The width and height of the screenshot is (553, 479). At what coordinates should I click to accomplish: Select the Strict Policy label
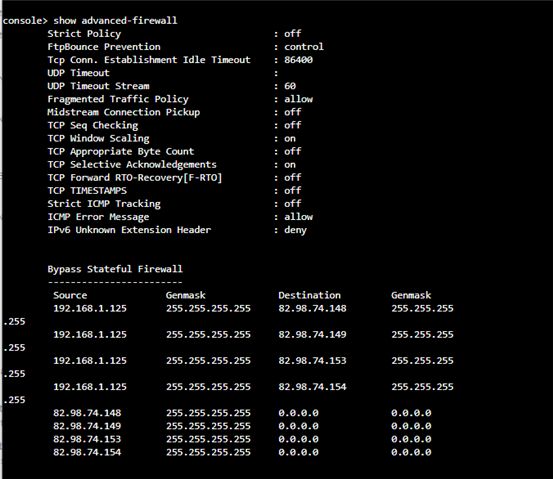point(84,34)
